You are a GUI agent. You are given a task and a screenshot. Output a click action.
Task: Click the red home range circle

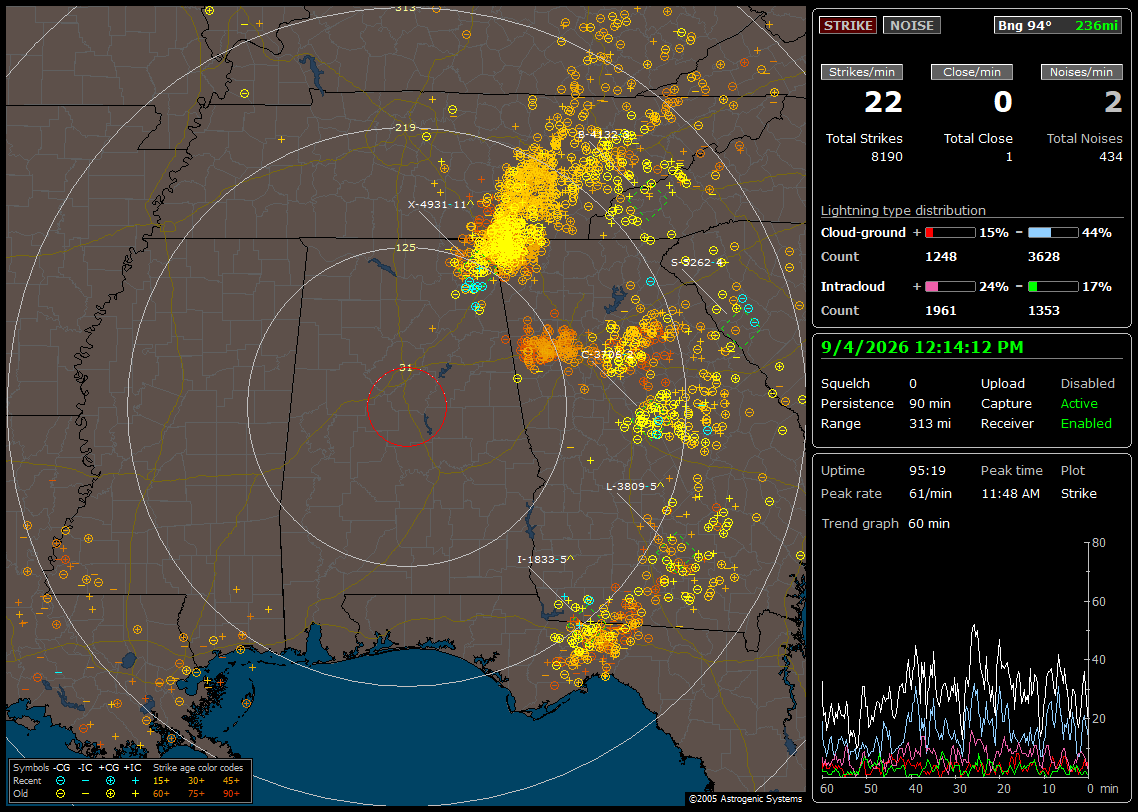coord(406,407)
